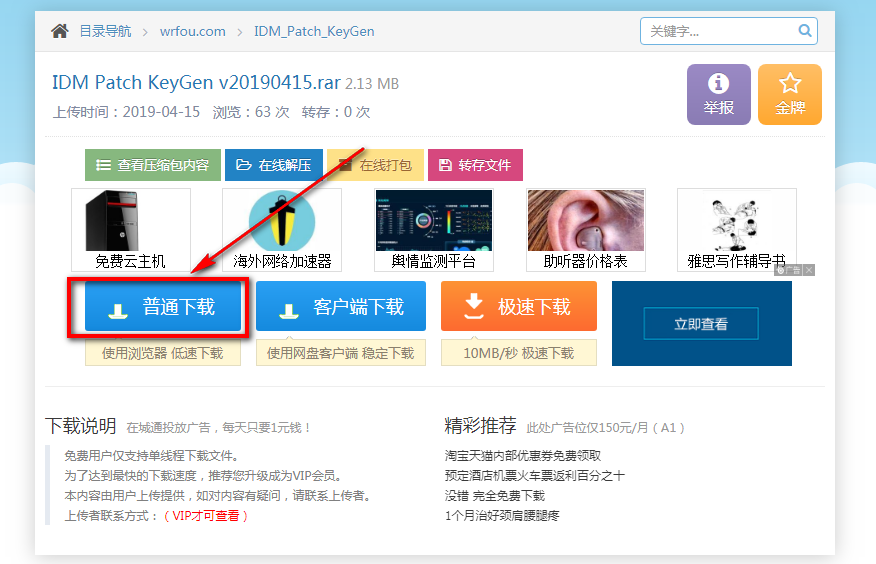The image size is (876, 564).
Task: Open 预定酒店机票火车票返利百分之十 link
Action: coord(535,476)
